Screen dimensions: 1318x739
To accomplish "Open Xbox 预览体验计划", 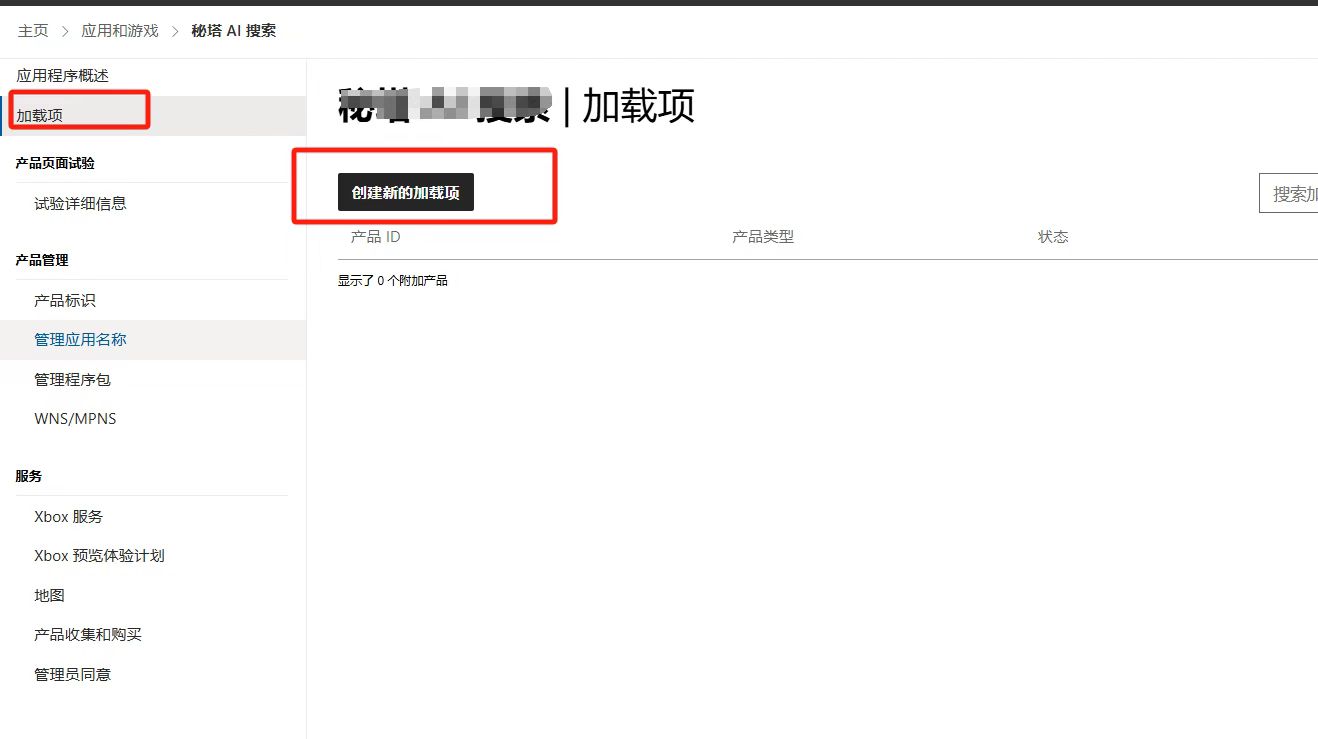I will (x=99, y=556).
